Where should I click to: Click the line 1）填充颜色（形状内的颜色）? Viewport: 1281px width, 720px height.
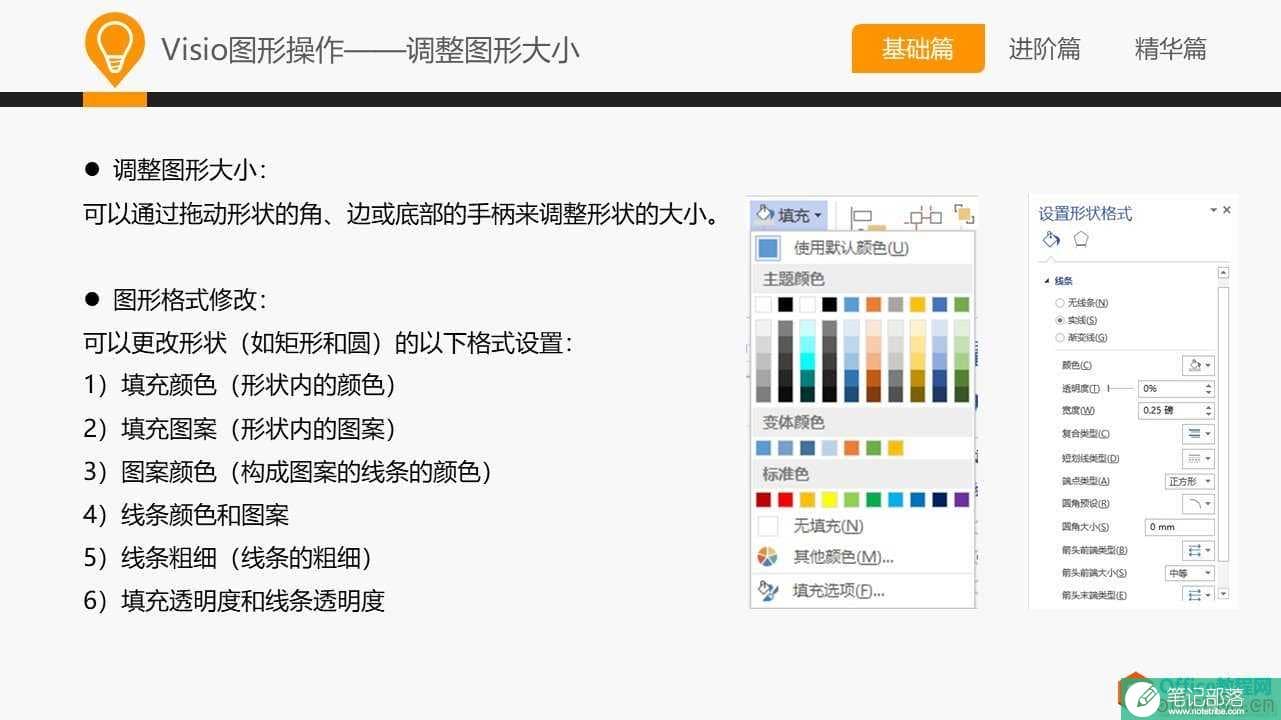[239, 384]
